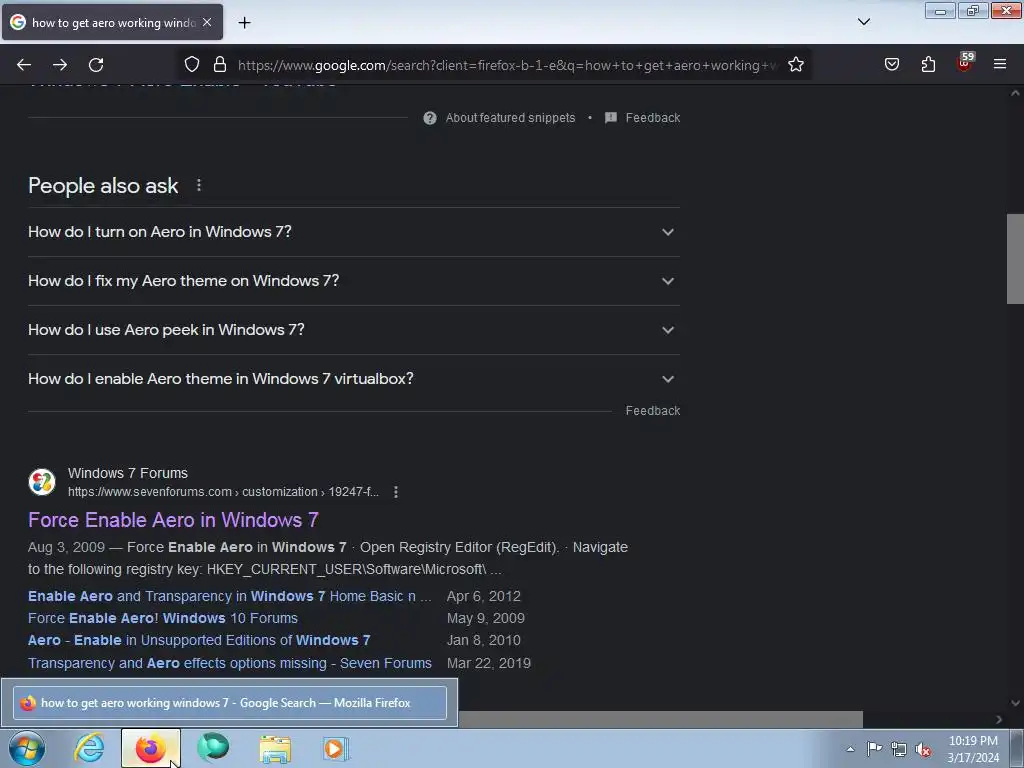Open Action Center flag tray icon

click(x=874, y=749)
